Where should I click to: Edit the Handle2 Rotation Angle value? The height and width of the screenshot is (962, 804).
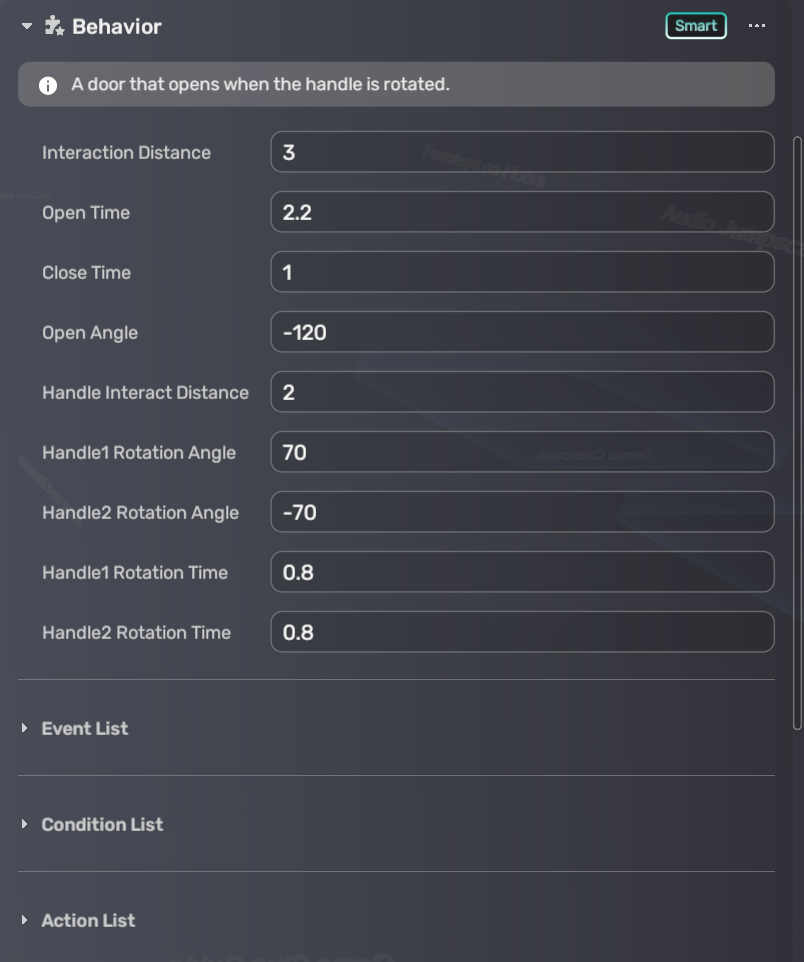pos(522,512)
